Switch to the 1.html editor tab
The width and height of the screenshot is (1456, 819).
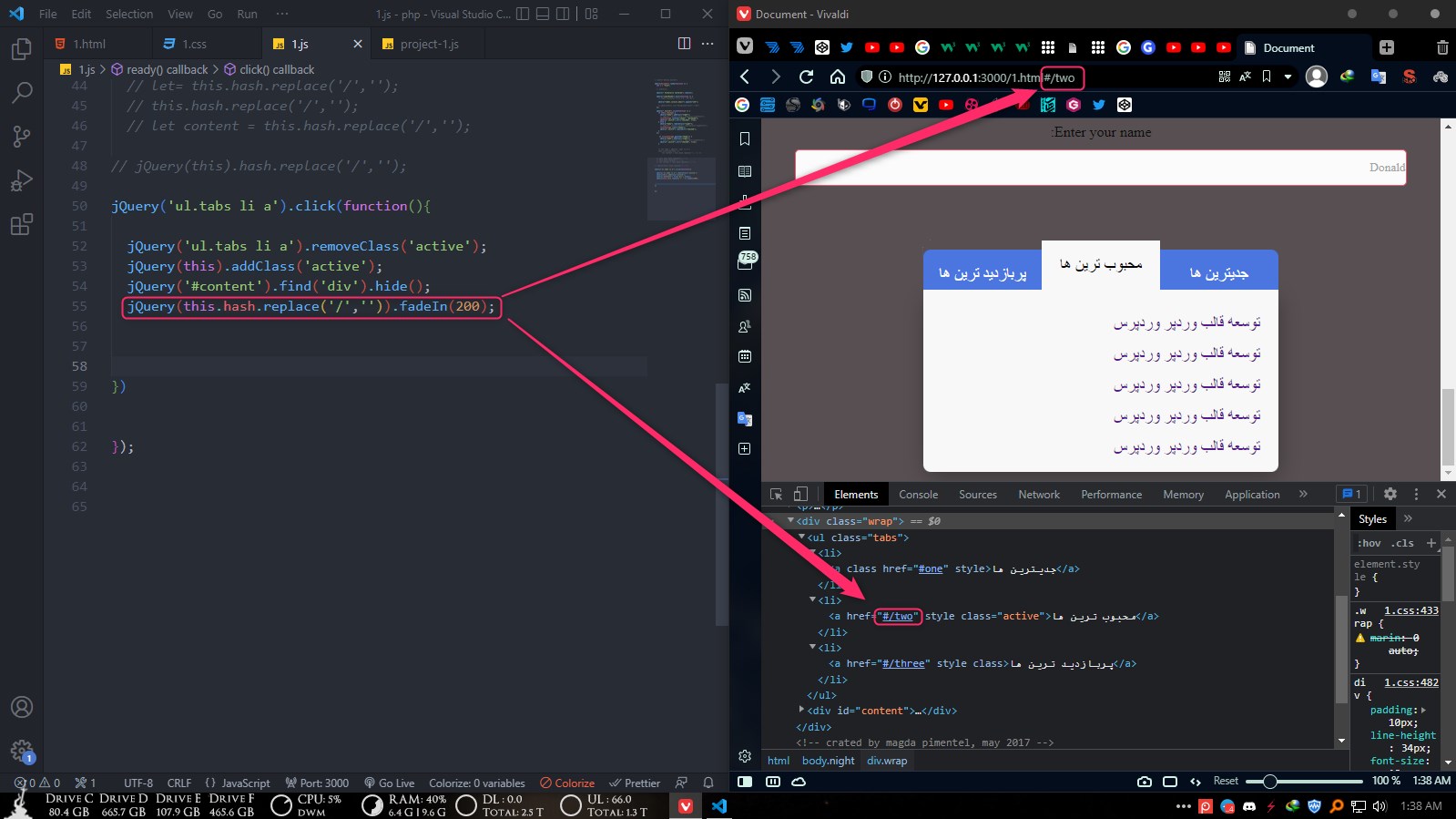point(89,44)
